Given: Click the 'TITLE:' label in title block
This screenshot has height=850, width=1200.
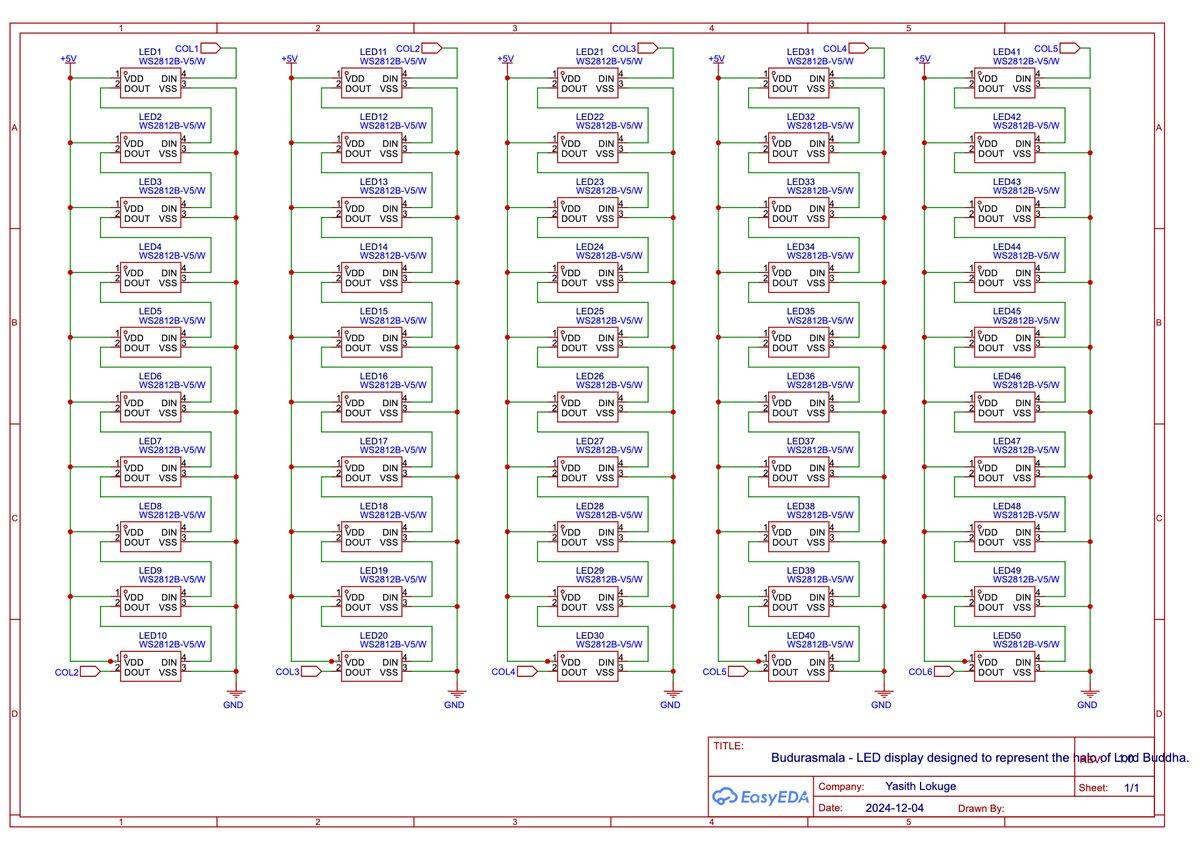Looking at the screenshot, I should click(x=728, y=746).
